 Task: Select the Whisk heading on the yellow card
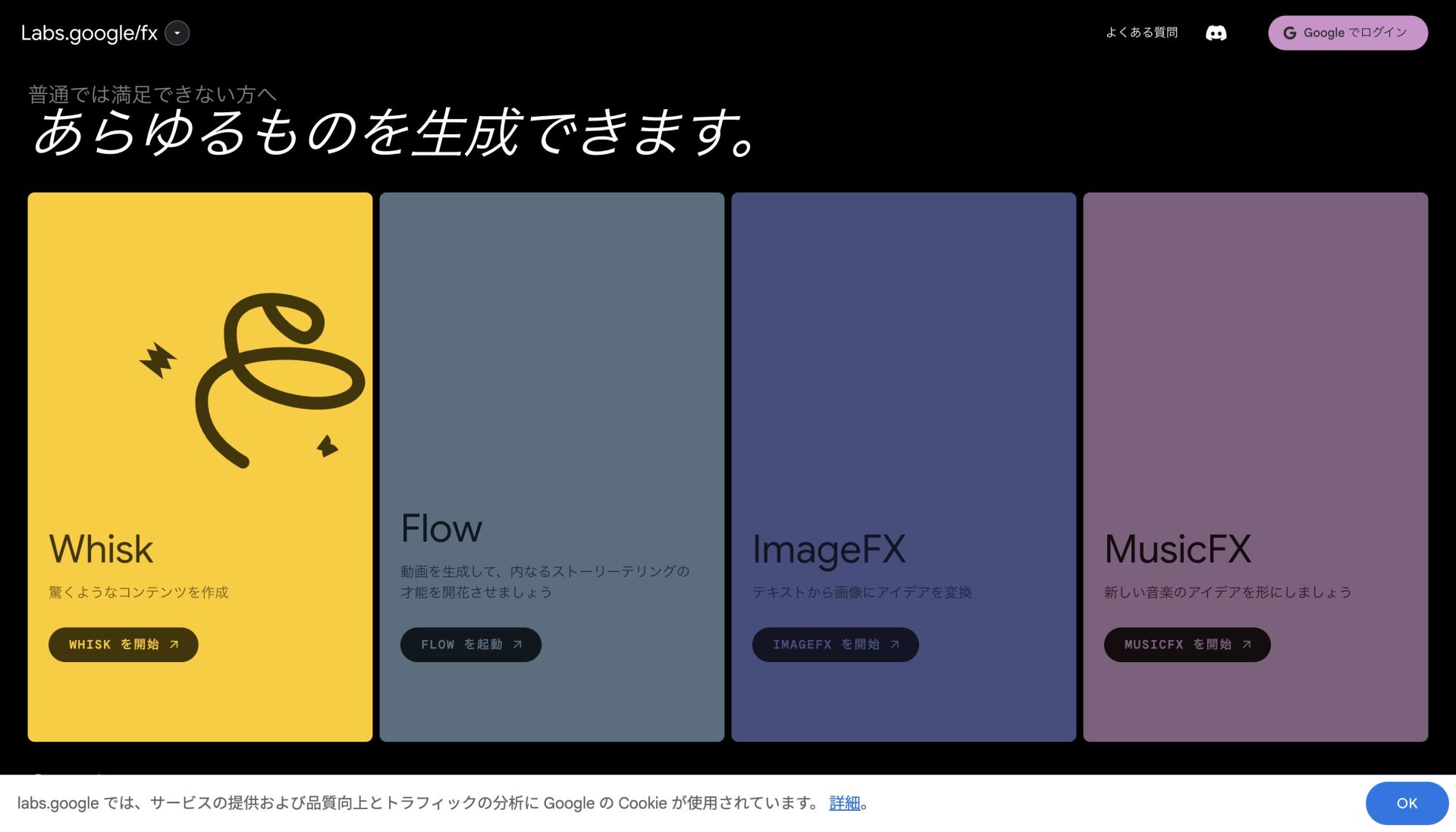[x=99, y=548]
